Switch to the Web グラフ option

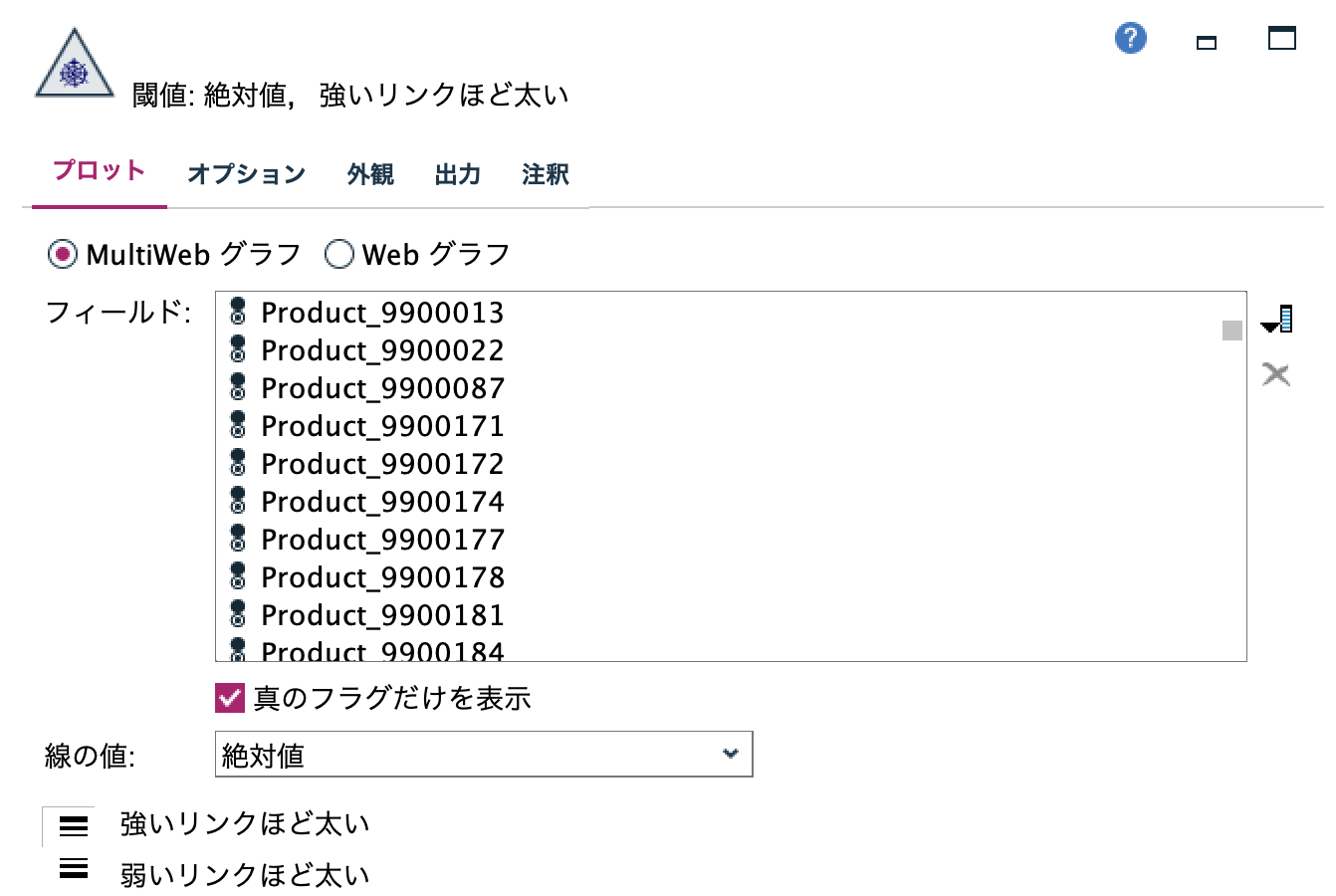coord(339,254)
